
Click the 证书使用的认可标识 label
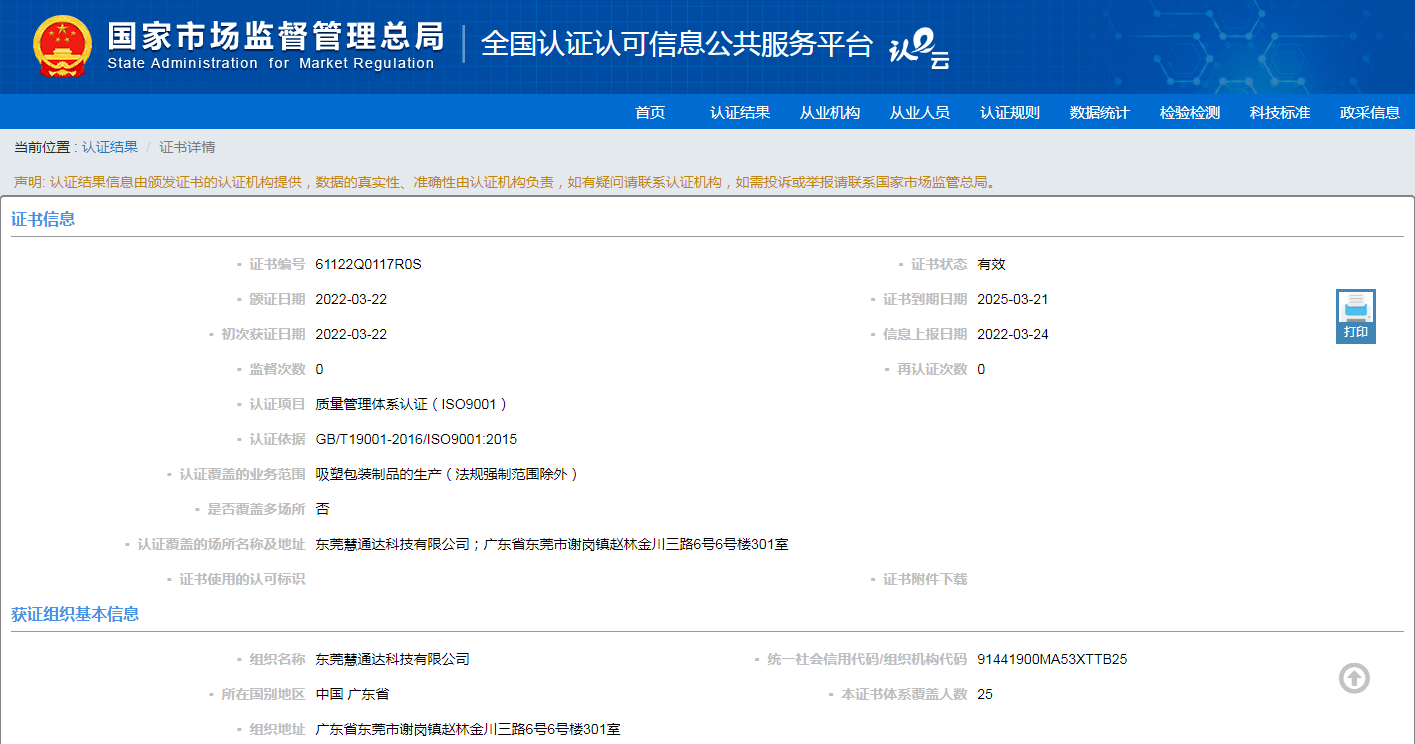click(242, 579)
